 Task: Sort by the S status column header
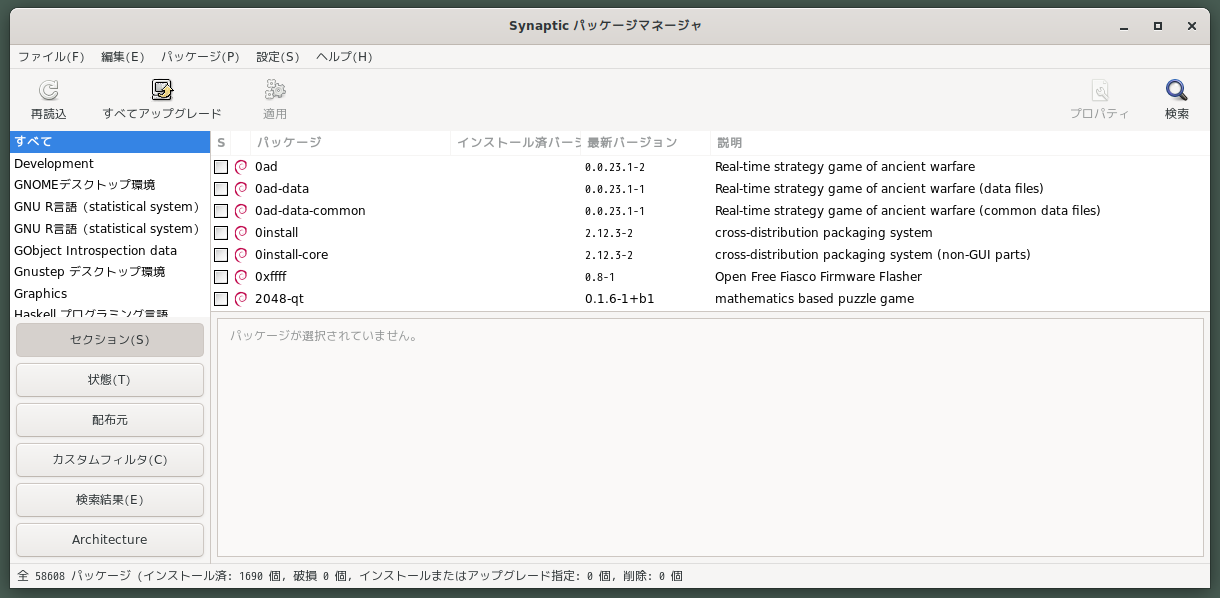coord(221,143)
